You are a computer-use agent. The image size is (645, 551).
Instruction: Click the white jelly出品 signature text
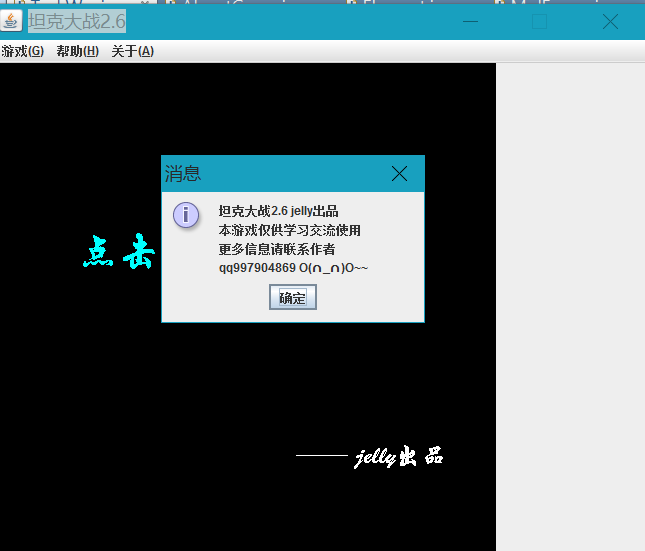pyautogui.click(x=398, y=457)
